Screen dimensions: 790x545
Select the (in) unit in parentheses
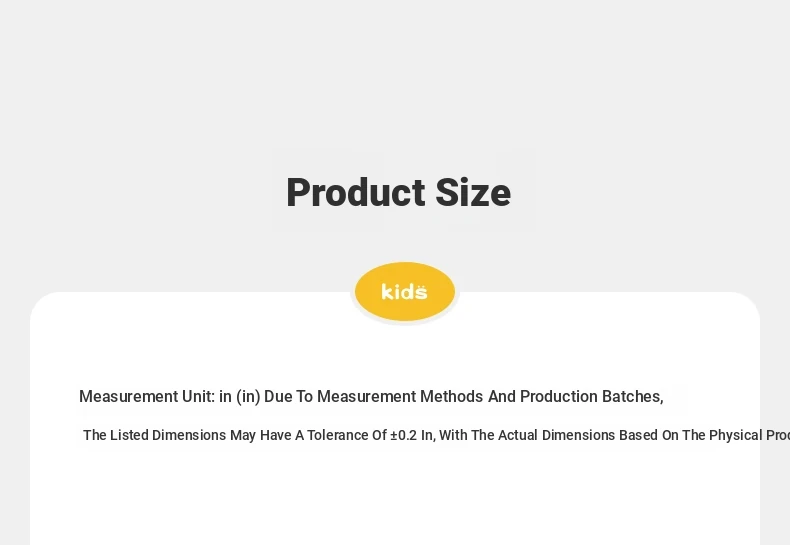pos(248,396)
